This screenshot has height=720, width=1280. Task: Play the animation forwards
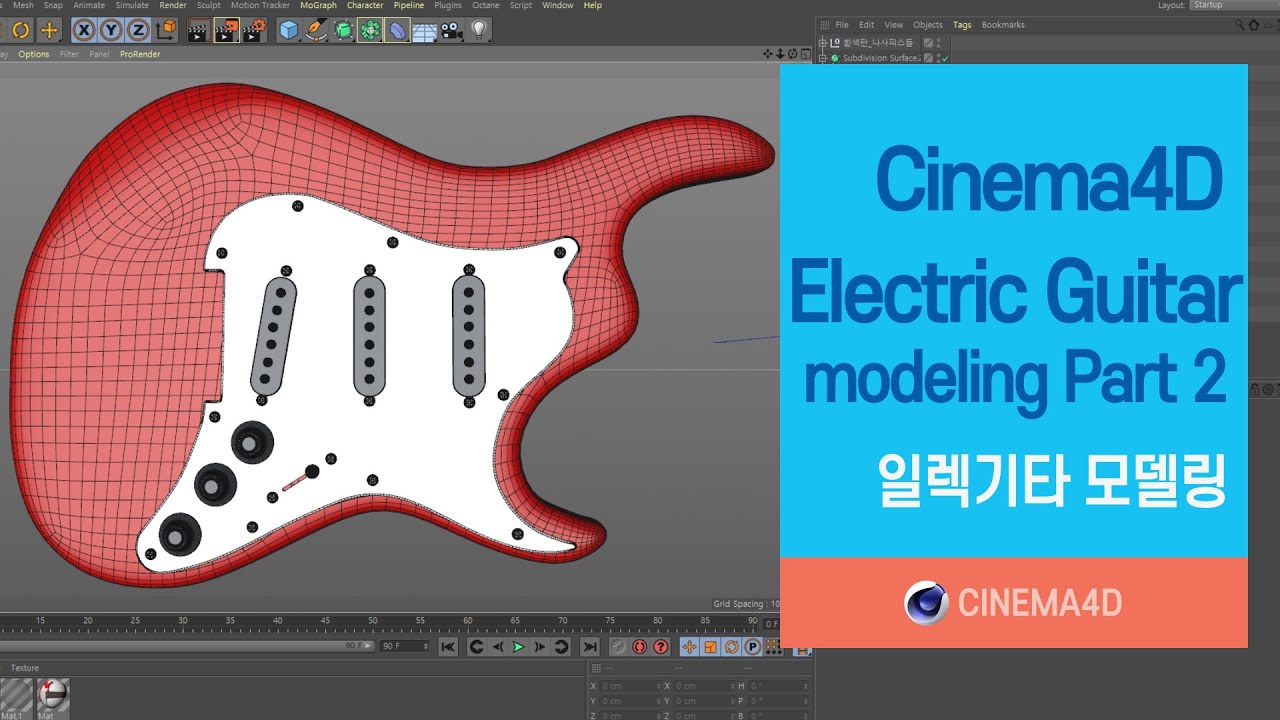[518, 647]
